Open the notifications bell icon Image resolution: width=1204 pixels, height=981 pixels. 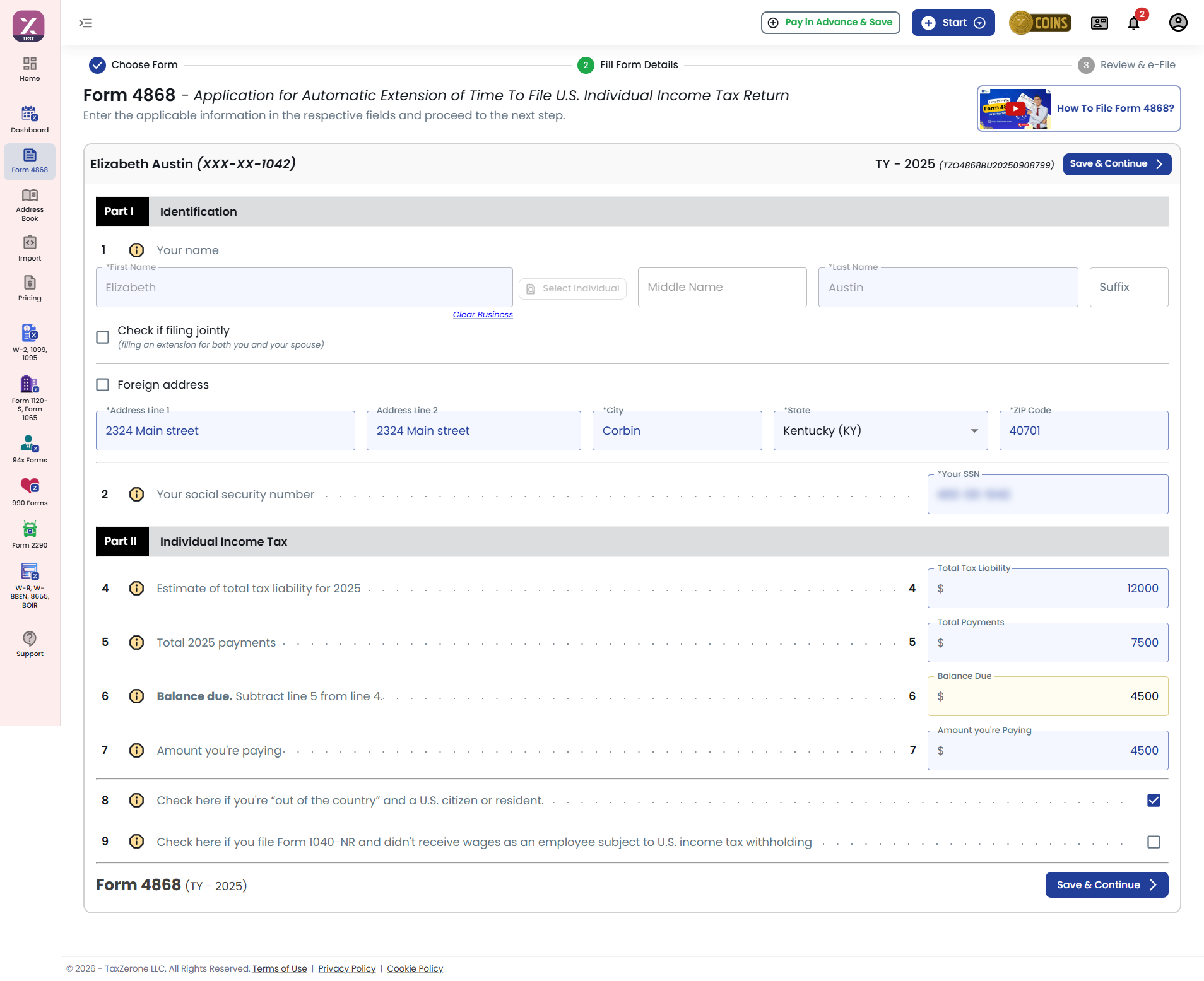1134,23
